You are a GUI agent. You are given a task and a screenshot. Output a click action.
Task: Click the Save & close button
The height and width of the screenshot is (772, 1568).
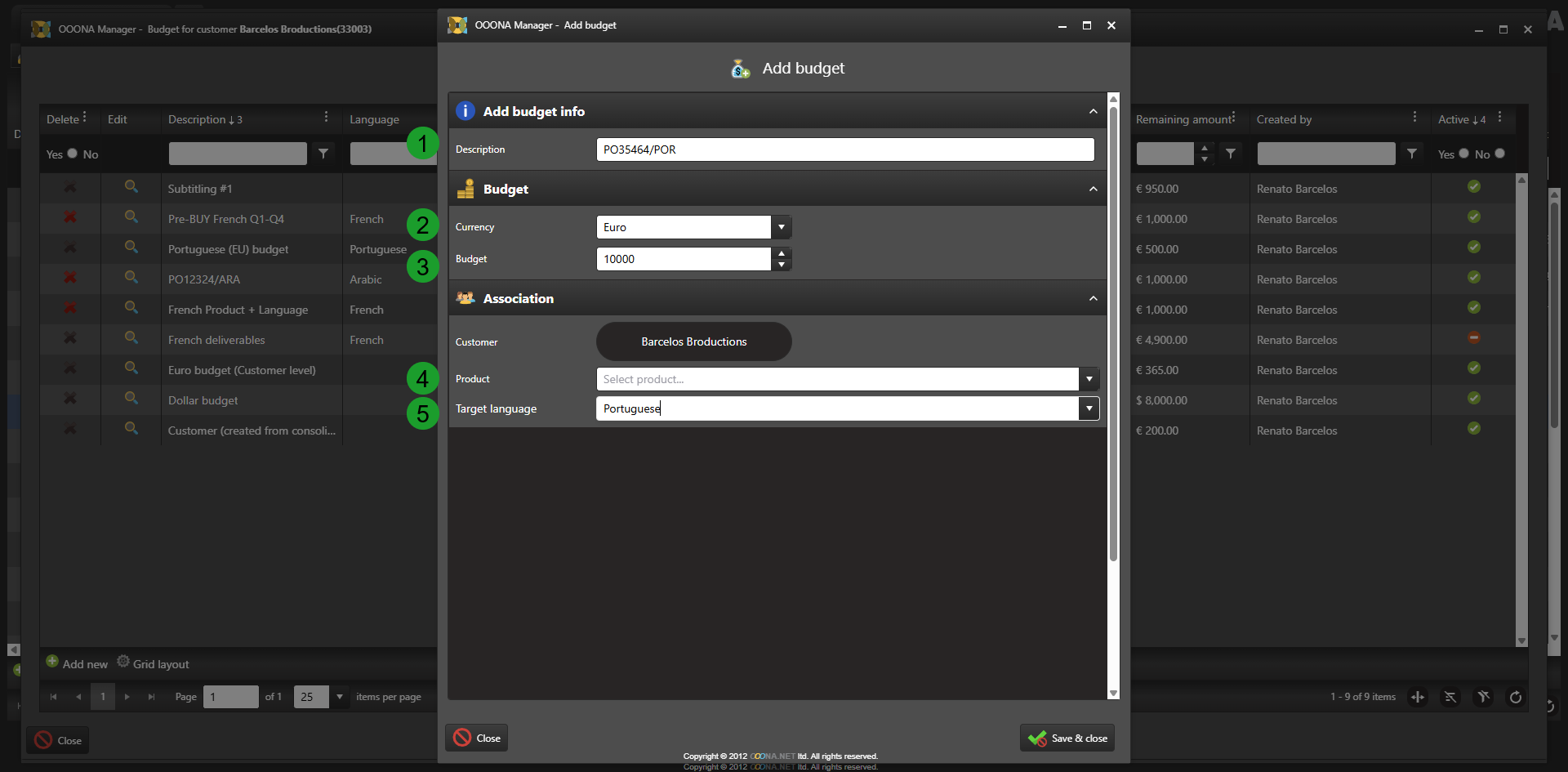[x=1067, y=738]
